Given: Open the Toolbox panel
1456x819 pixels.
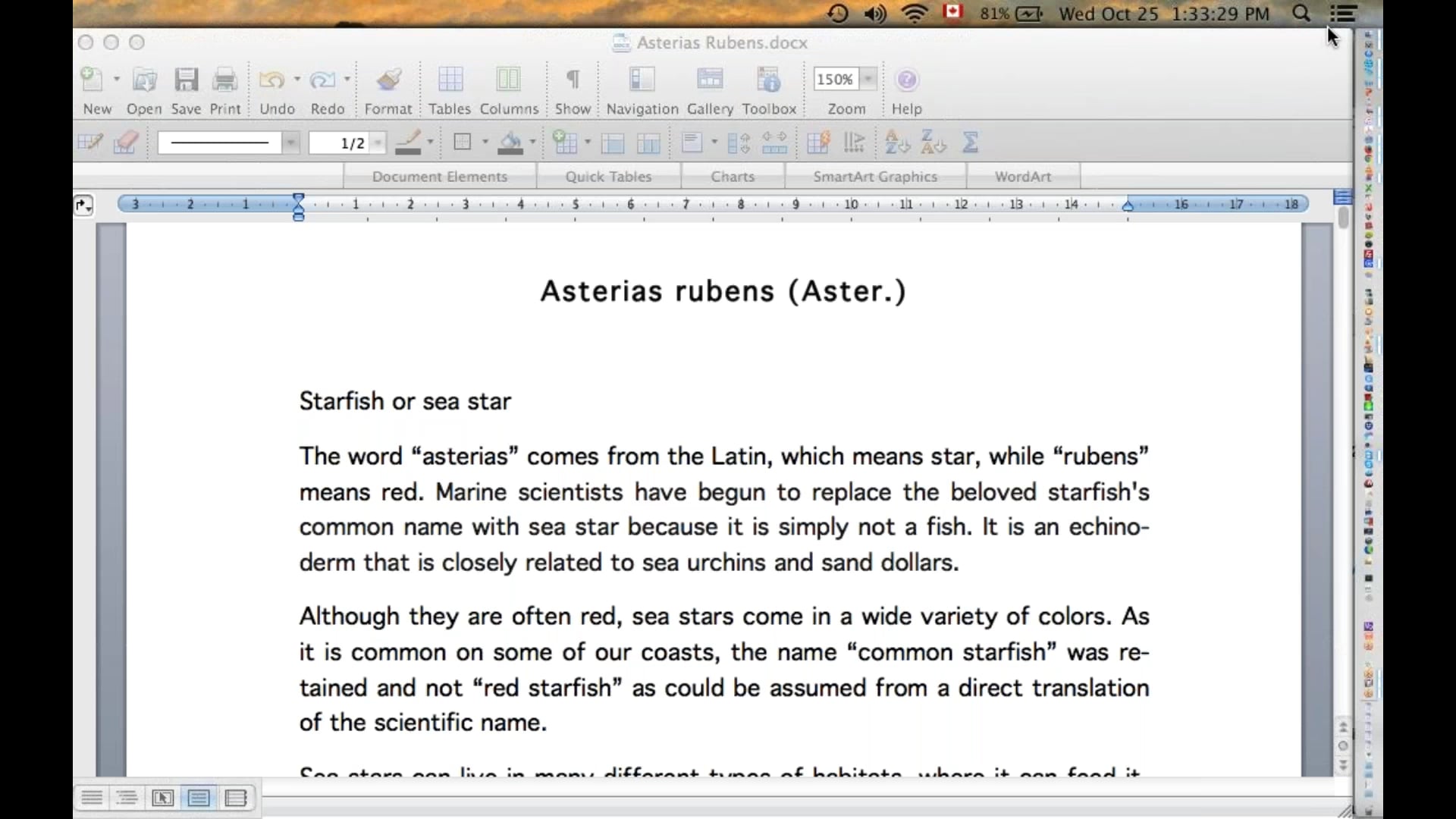Looking at the screenshot, I should click(768, 80).
